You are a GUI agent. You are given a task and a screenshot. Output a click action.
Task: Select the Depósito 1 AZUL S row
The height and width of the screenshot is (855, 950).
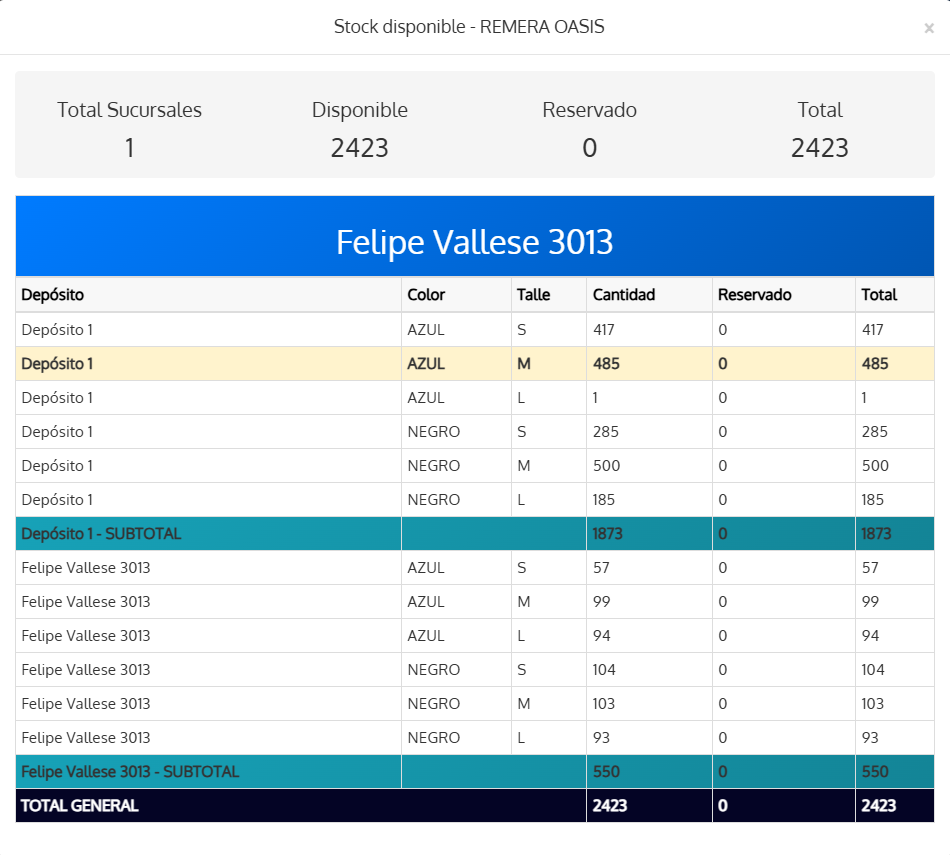point(475,330)
